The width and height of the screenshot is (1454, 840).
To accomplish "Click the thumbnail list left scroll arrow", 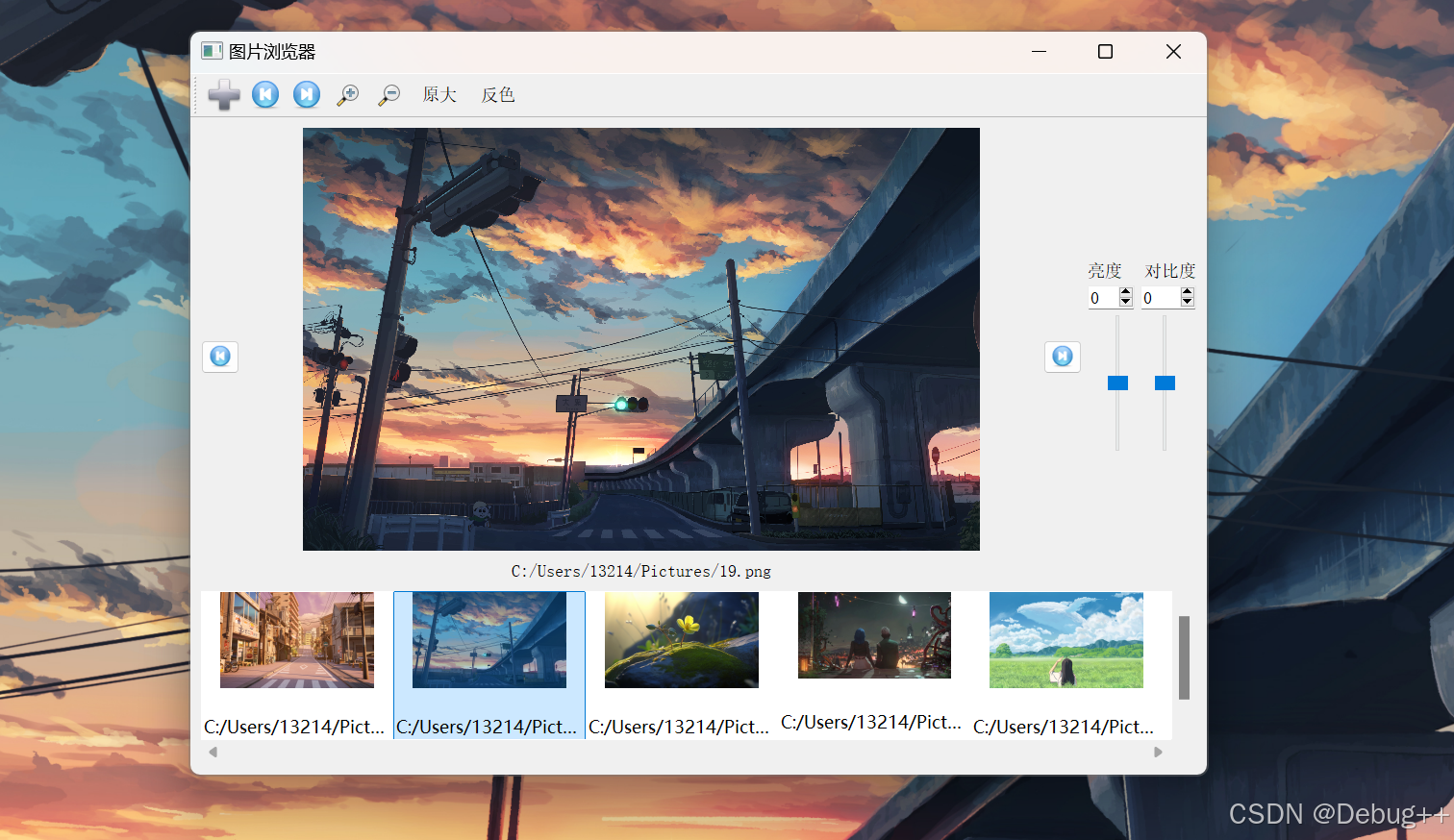I will (x=213, y=752).
